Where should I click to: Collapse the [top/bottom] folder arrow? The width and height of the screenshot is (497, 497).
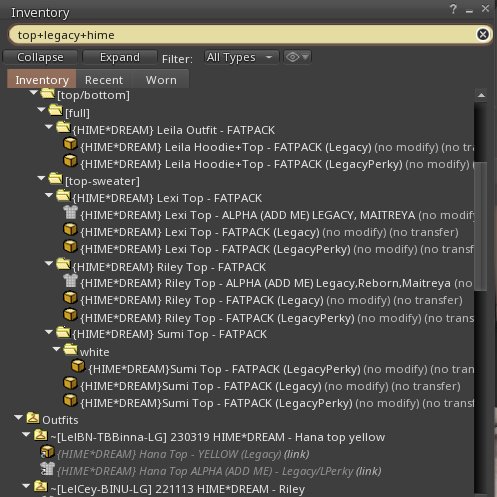tap(34, 93)
